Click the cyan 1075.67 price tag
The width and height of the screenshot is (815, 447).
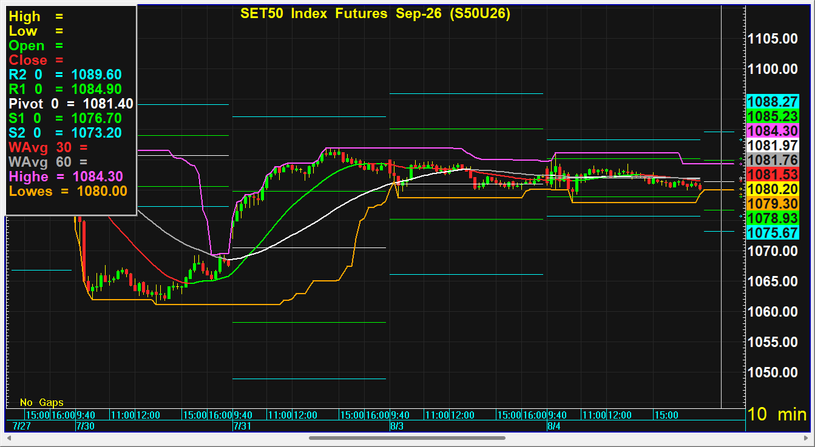pyautogui.click(x=772, y=233)
